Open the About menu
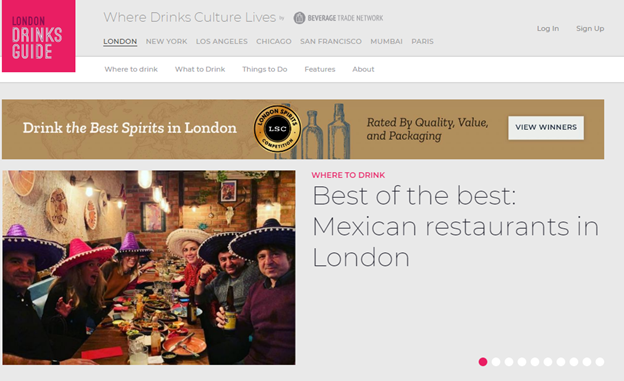624x381 pixels. 363,69
